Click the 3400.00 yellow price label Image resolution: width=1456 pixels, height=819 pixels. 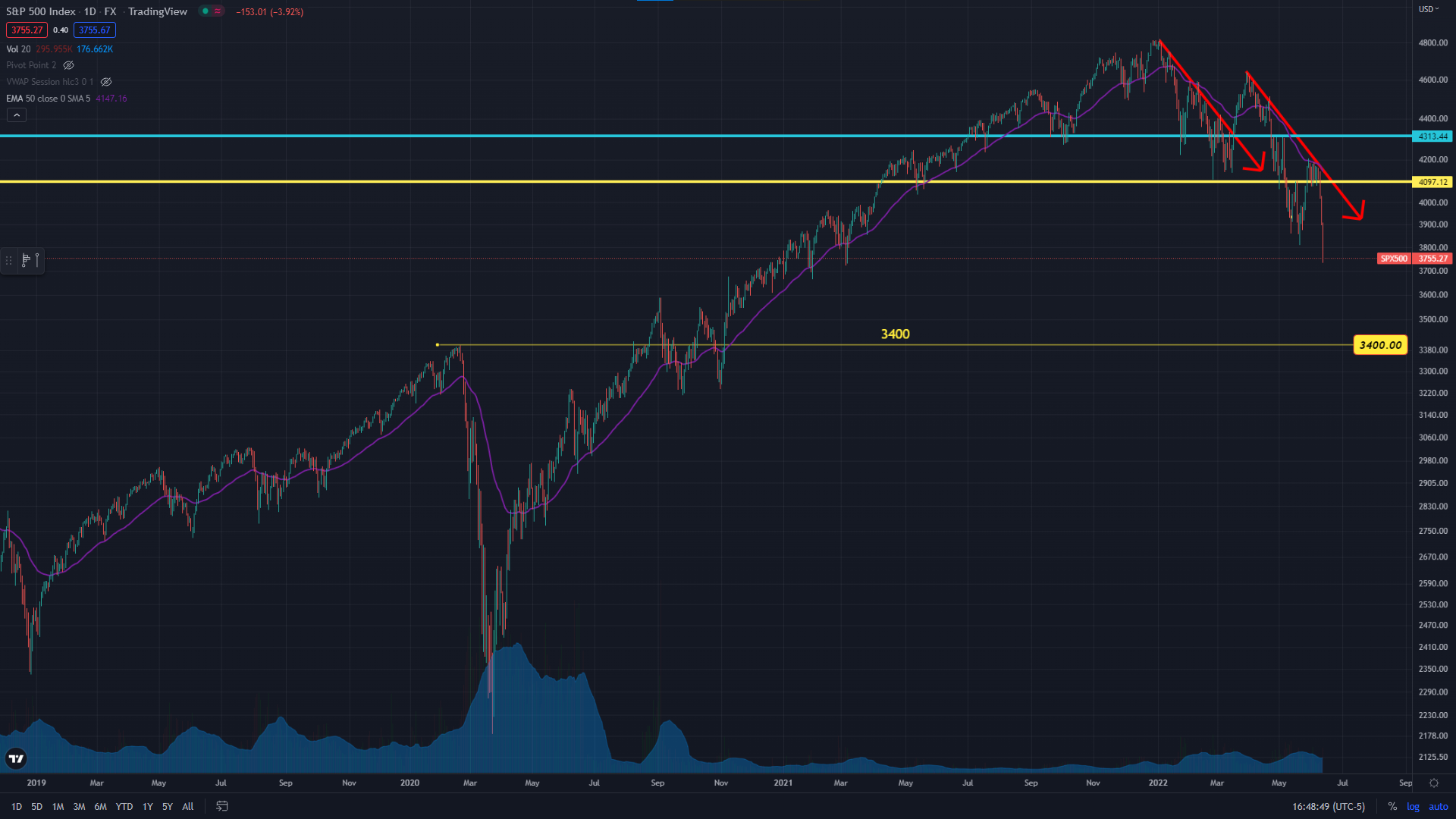(x=1380, y=345)
